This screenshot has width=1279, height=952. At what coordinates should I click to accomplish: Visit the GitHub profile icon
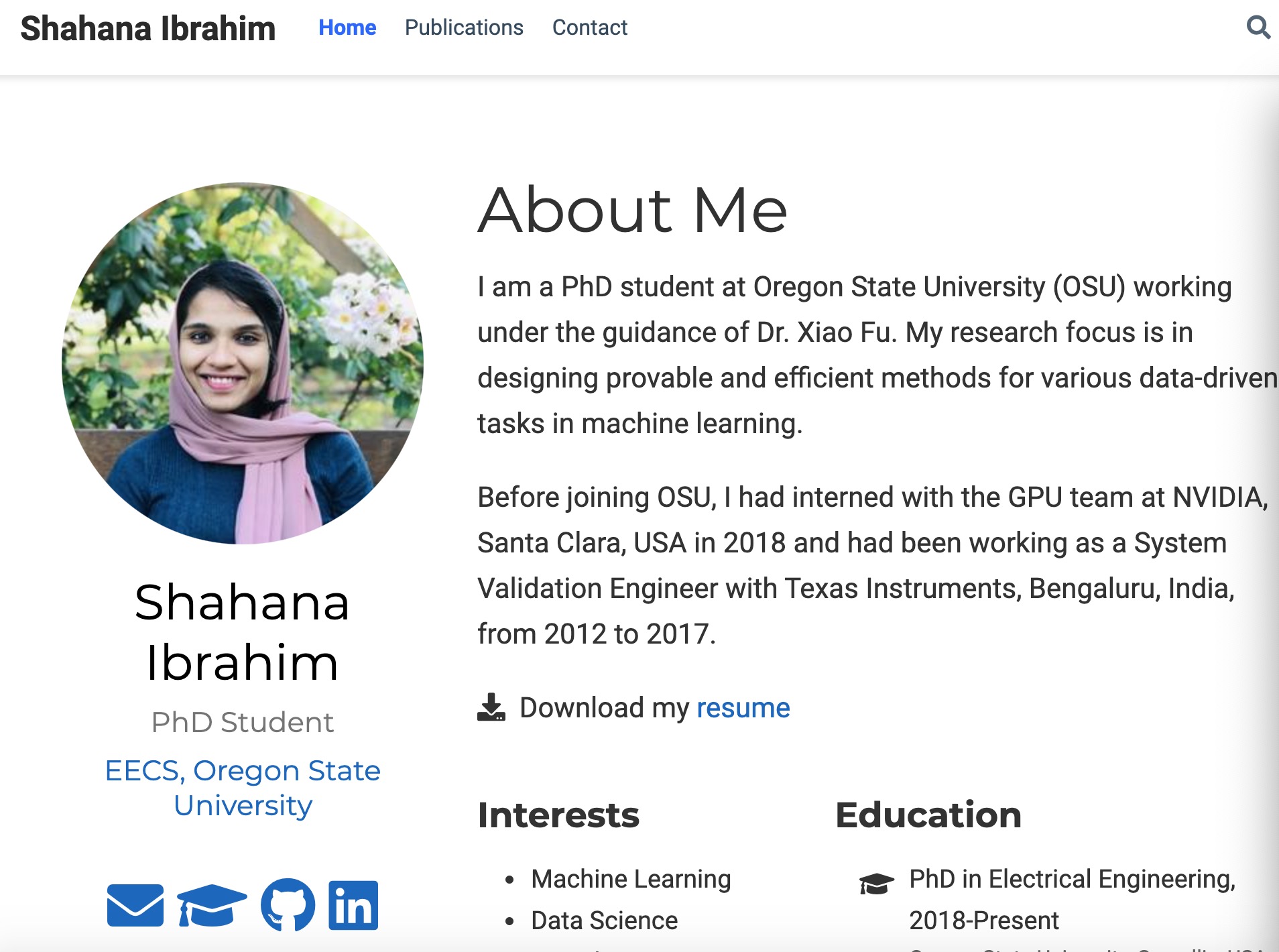coord(288,905)
